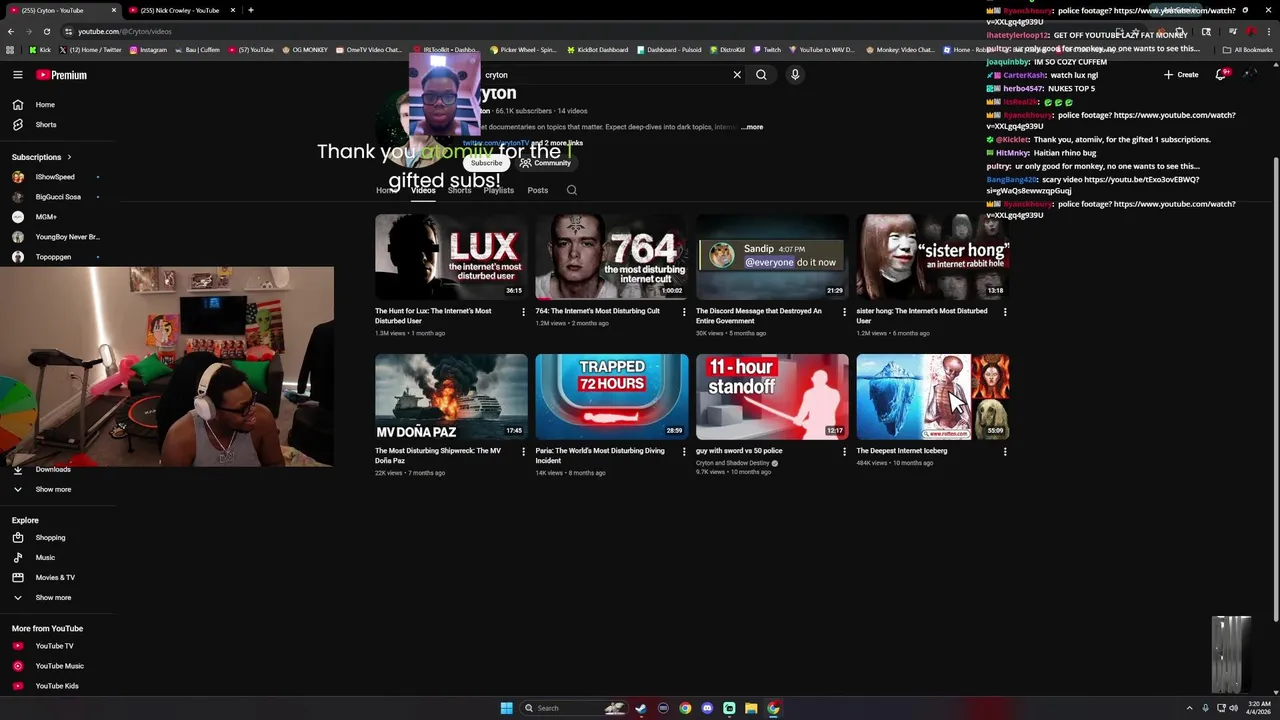Open options menu for Hunt for Lux video
The image size is (1280, 720).
[523, 312]
